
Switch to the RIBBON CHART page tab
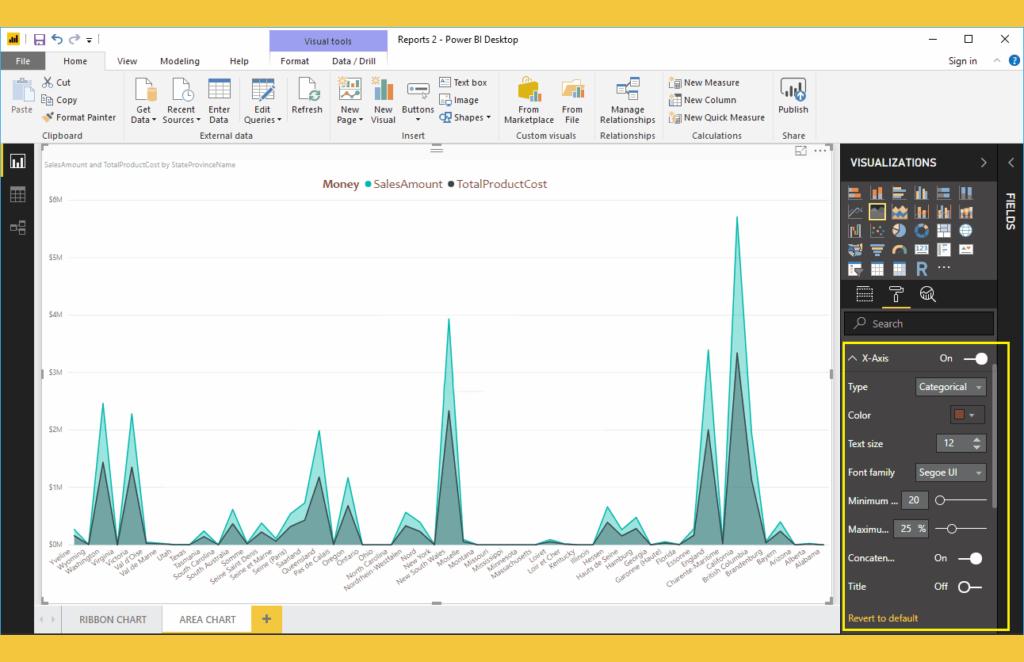(x=113, y=620)
